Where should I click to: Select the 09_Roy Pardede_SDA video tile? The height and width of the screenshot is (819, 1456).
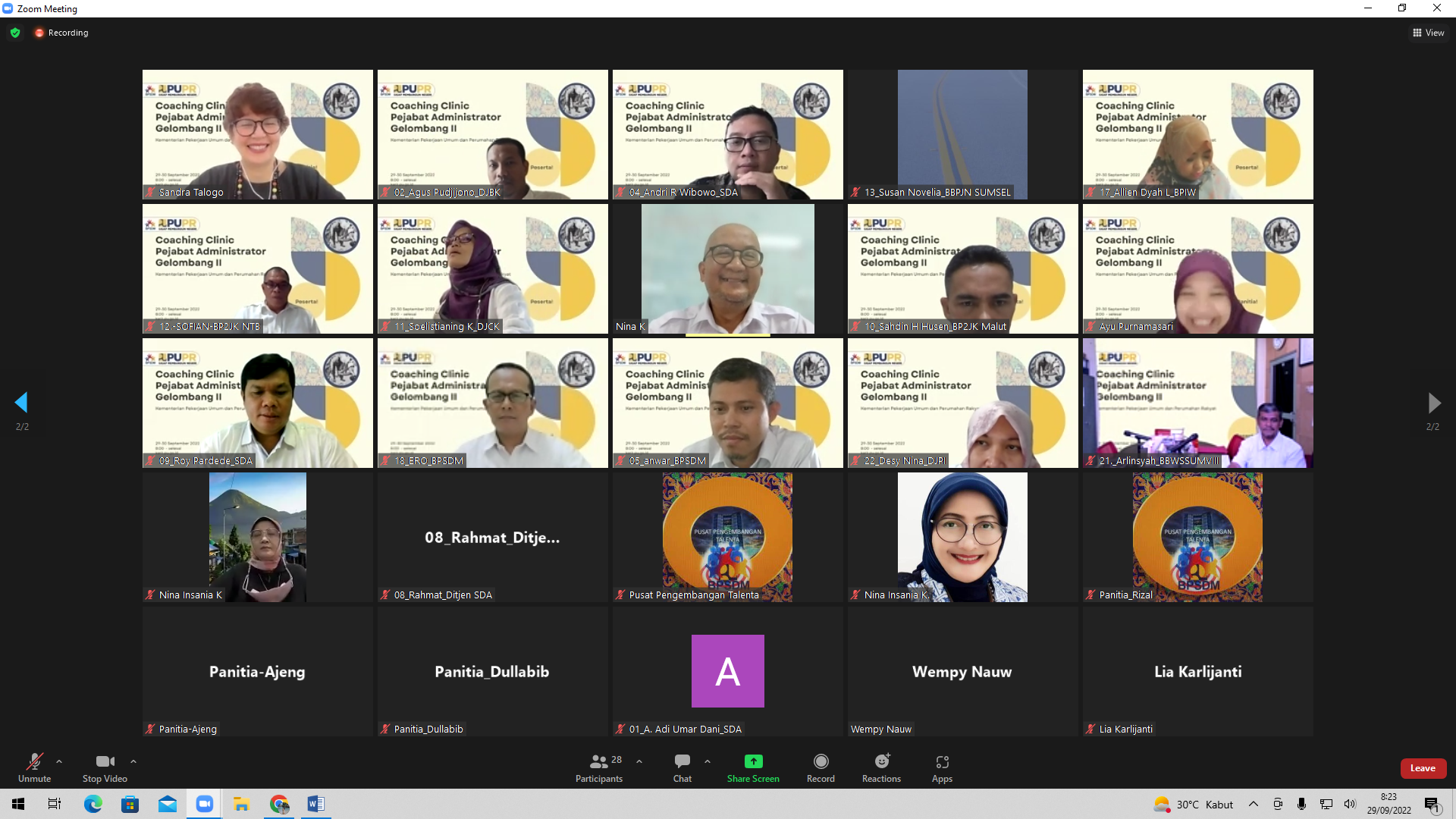point(258,403)
